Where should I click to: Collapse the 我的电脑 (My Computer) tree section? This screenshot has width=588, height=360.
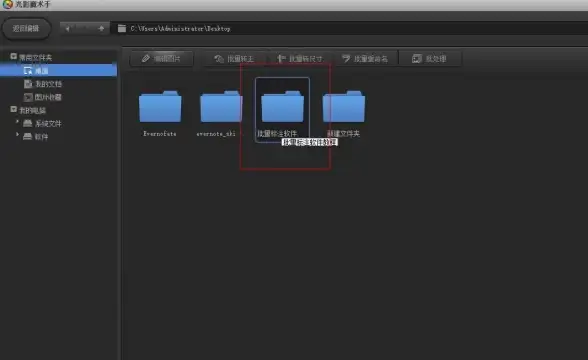[14, 110]
